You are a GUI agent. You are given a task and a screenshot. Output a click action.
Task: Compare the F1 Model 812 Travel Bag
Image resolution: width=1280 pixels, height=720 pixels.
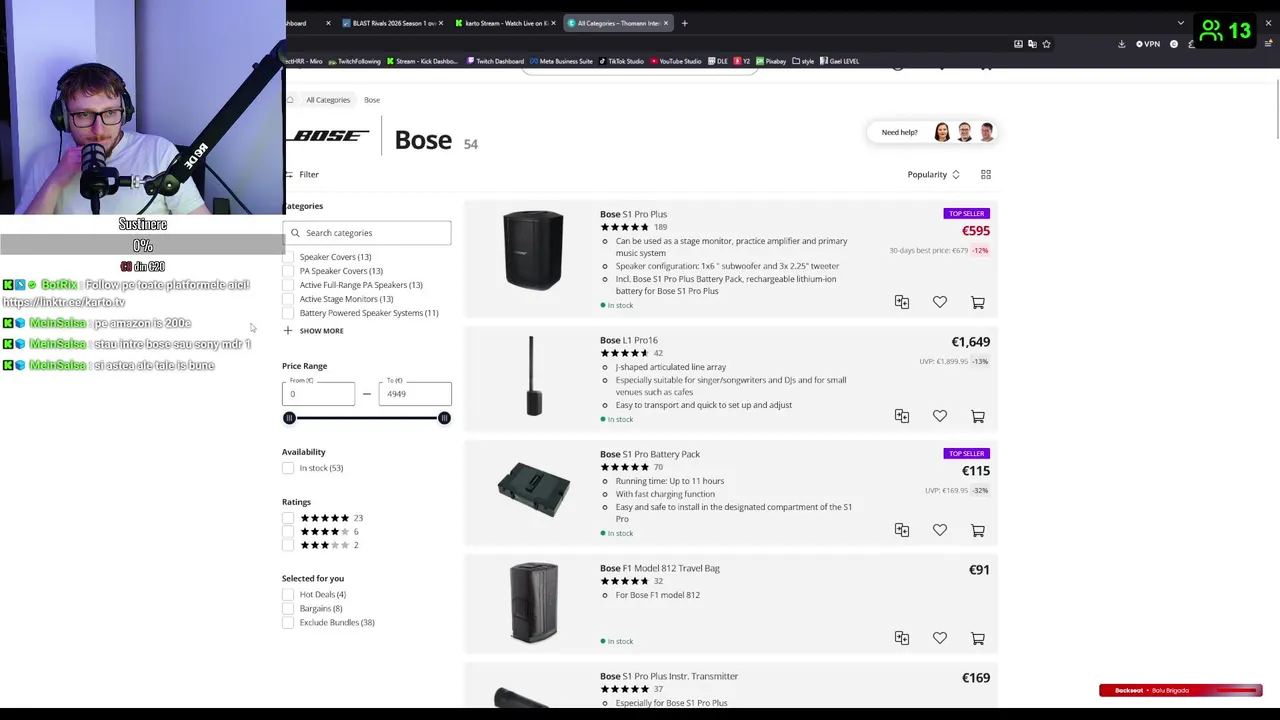[x=902, y=638]
